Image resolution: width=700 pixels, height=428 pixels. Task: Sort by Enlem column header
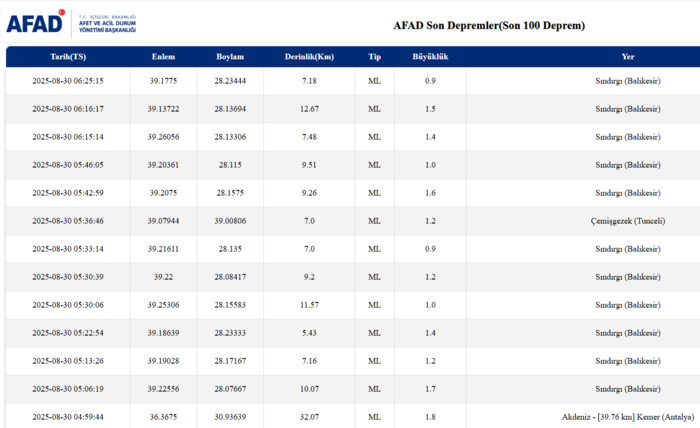(x=163, y=57)
